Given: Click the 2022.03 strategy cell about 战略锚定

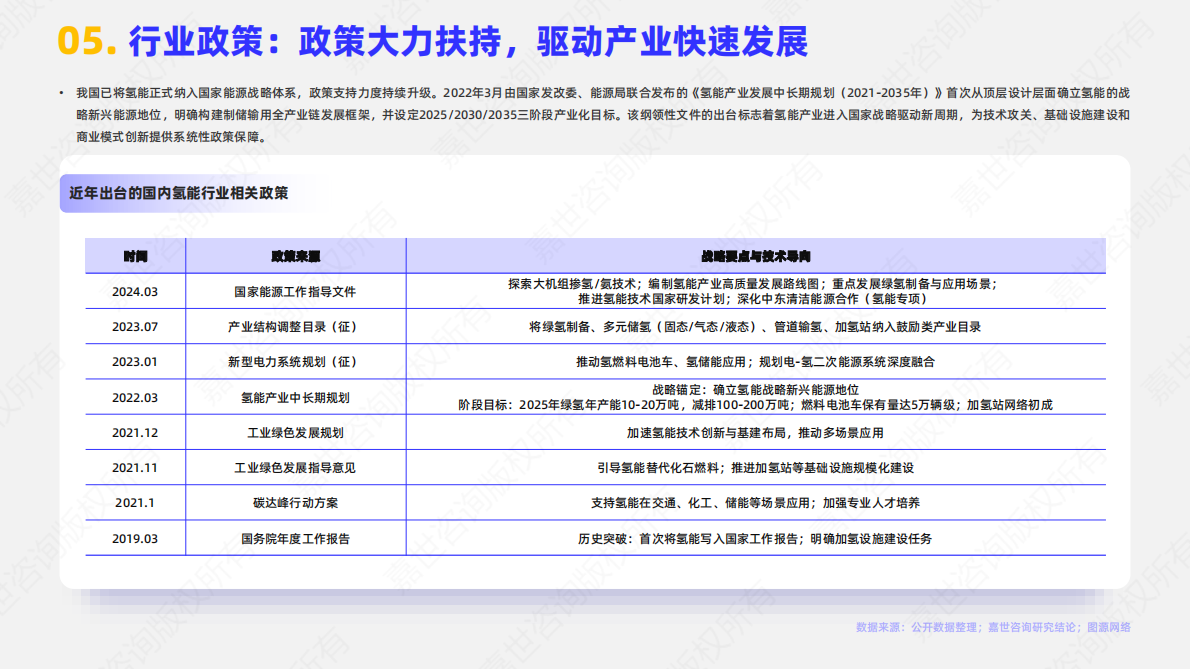Looking at the screenshot, I should tap(755, 398).
